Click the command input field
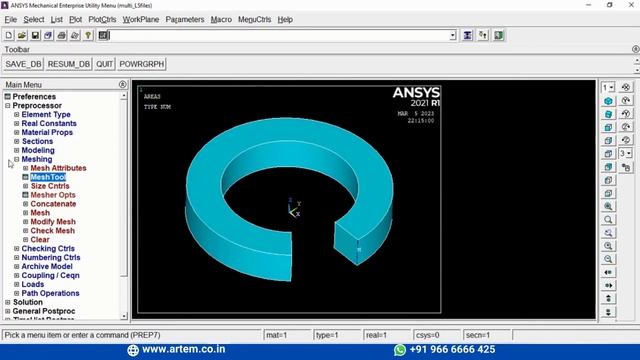640x360 pixels. (x=279, y=36)
